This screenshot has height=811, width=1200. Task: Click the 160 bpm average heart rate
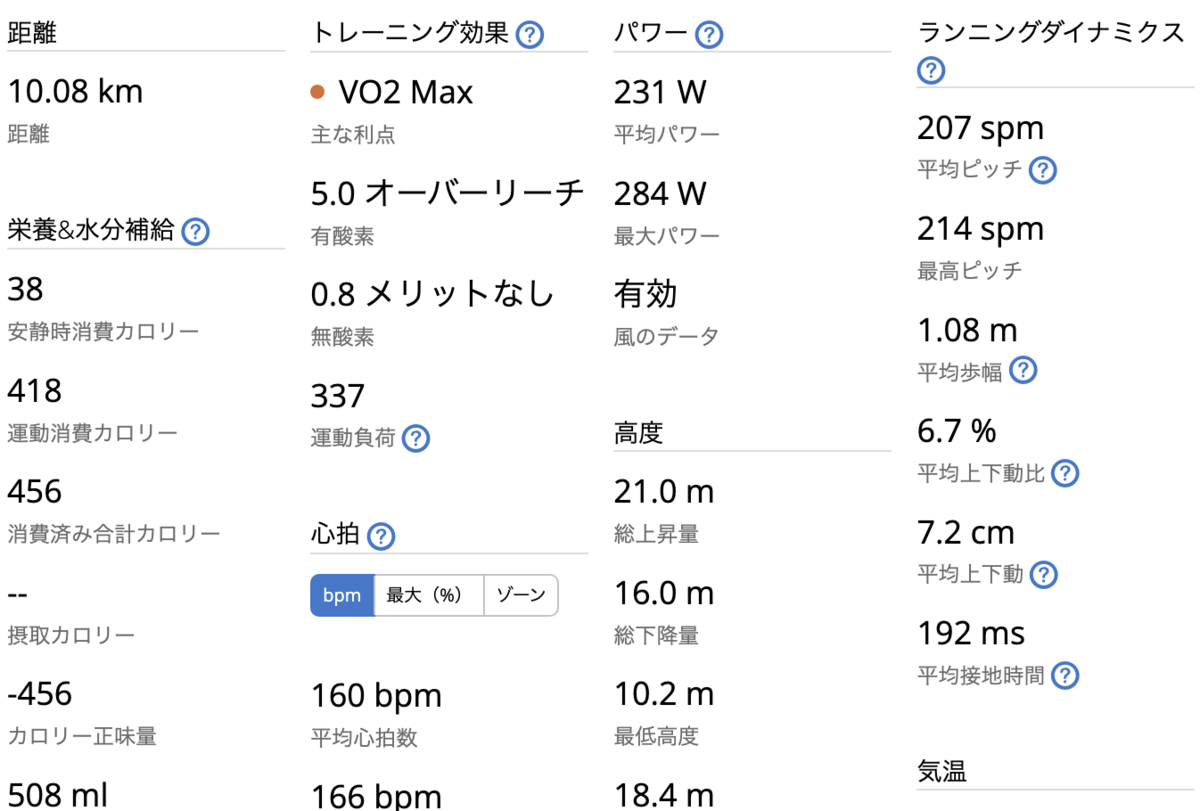click(376, 695)
